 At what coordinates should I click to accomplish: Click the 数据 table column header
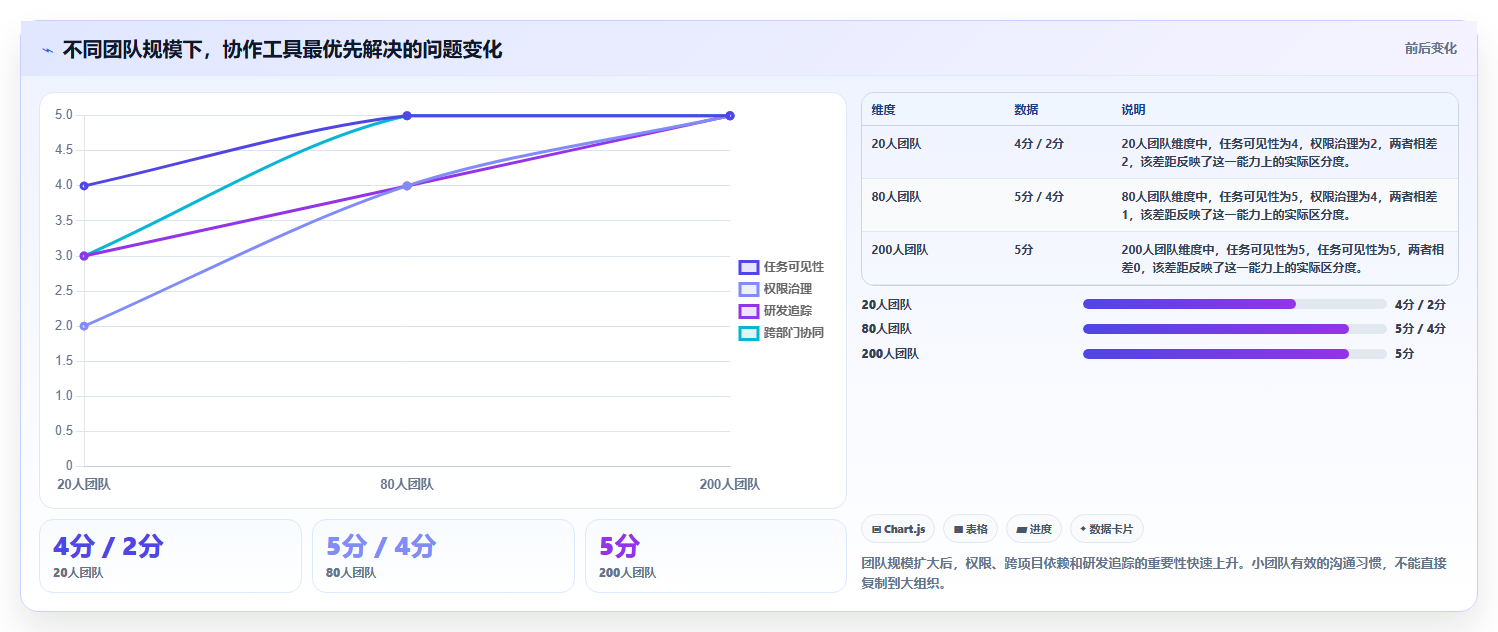tap(1026, 110)
